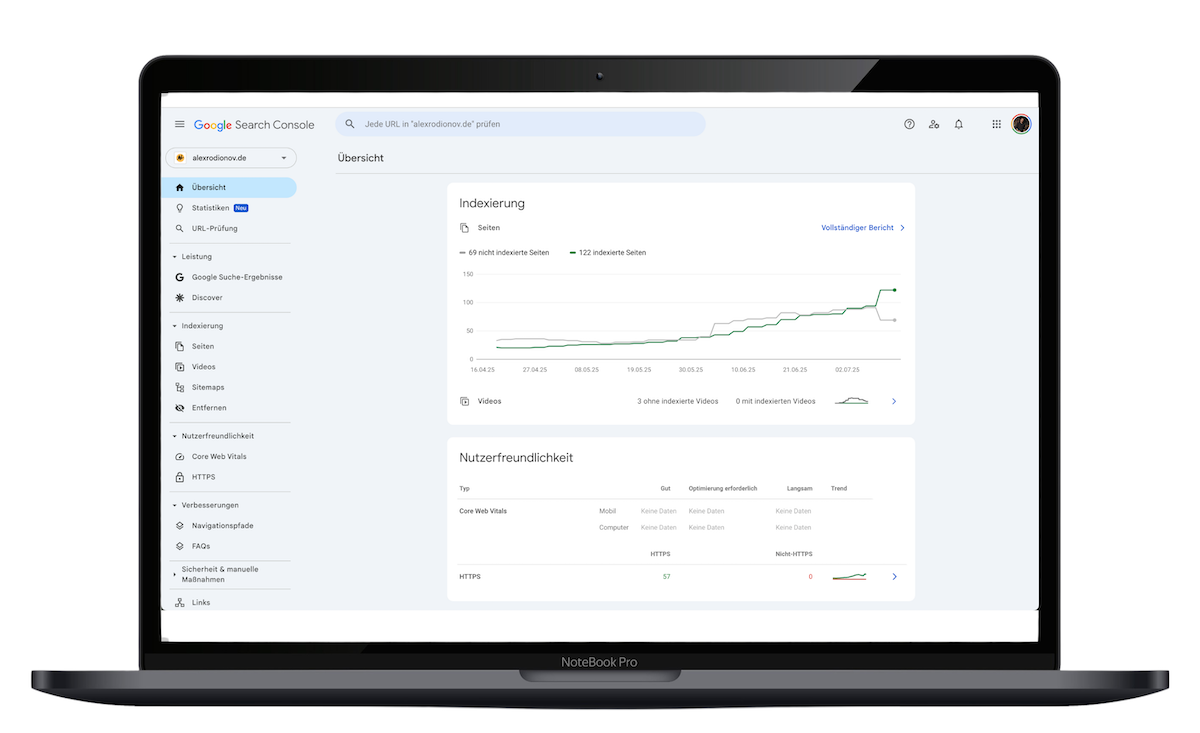The height and width of the screenshot is (733, 1200).
Task: Click 0 mit indexierten Videos text
Action: pos(776,401)
